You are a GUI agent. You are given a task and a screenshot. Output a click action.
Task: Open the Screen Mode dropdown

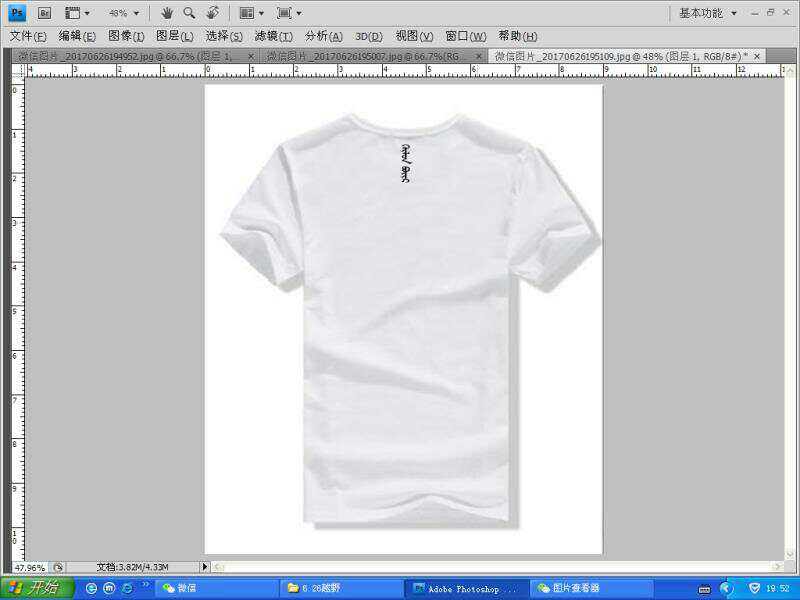click(x=289, y=13)
